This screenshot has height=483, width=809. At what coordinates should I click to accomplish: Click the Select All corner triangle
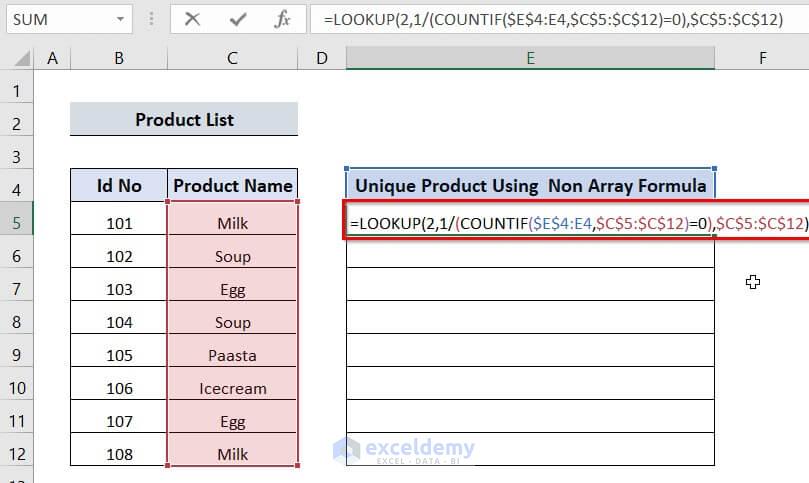pyautogui.click(x=23, y=58)
